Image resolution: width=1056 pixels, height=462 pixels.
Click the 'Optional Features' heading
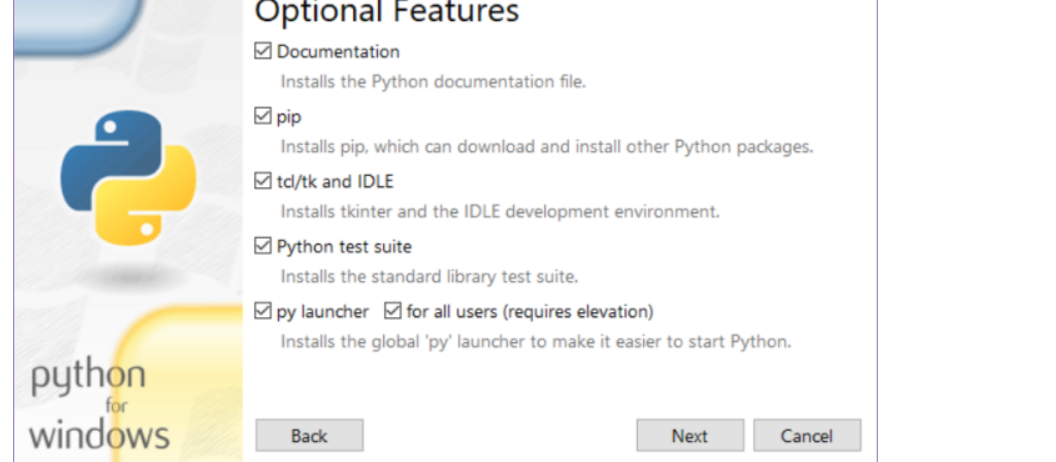(x=387, y=12)
